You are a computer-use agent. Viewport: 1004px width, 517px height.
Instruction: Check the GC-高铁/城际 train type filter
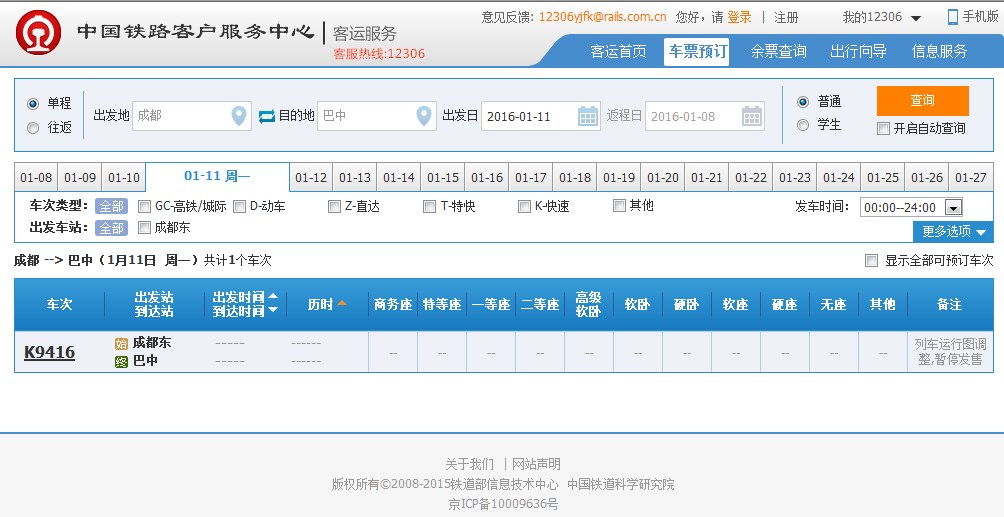(145, 207)
